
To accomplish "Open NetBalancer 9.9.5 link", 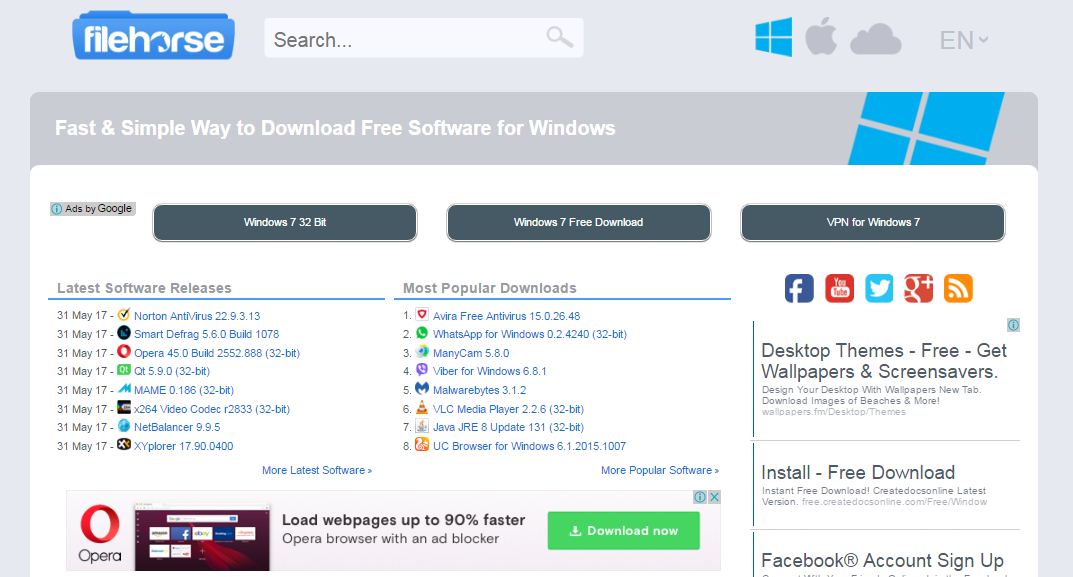I will (x=177, y=427).
